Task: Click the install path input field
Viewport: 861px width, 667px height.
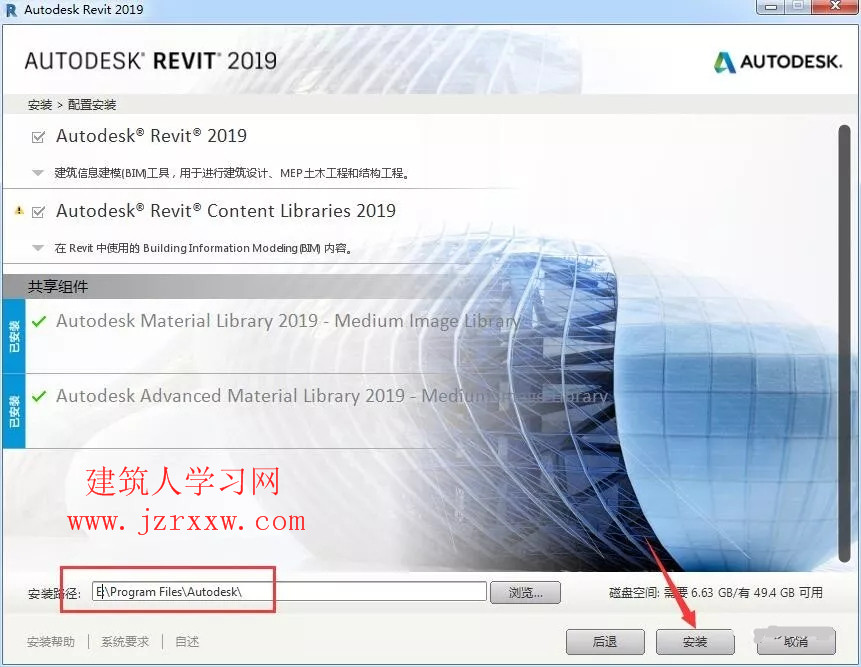Action: [x=289, y=592]
